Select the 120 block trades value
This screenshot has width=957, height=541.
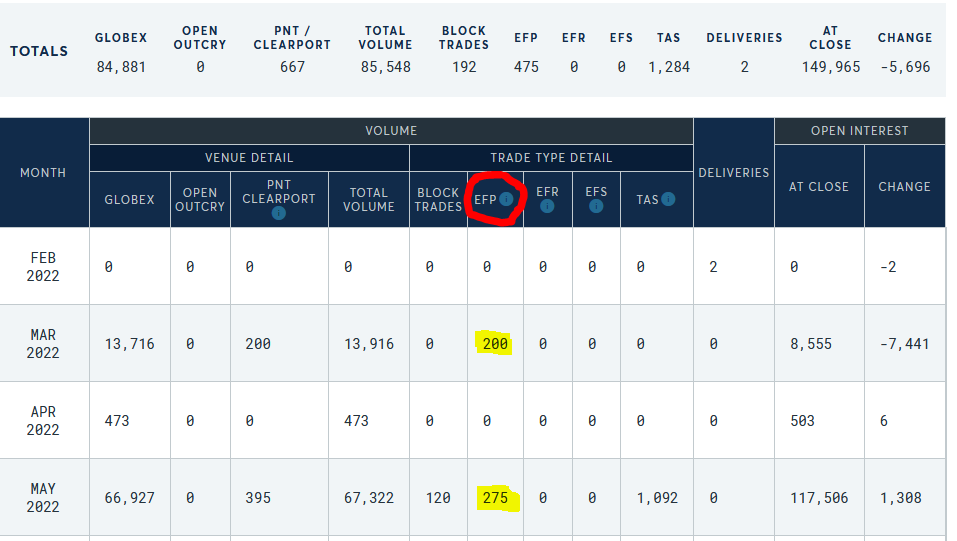[x=438, y=498]
